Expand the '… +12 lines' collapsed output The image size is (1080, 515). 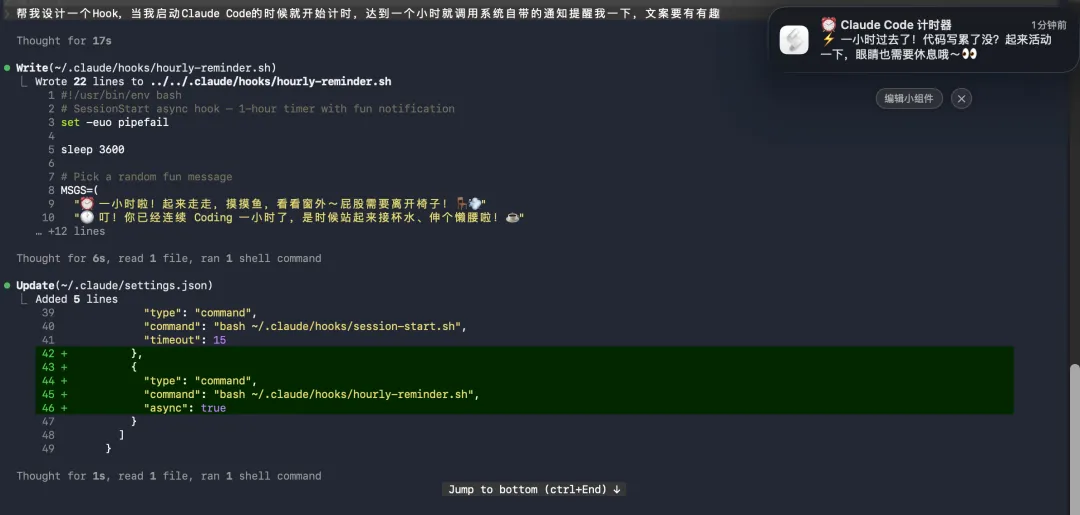70,231
